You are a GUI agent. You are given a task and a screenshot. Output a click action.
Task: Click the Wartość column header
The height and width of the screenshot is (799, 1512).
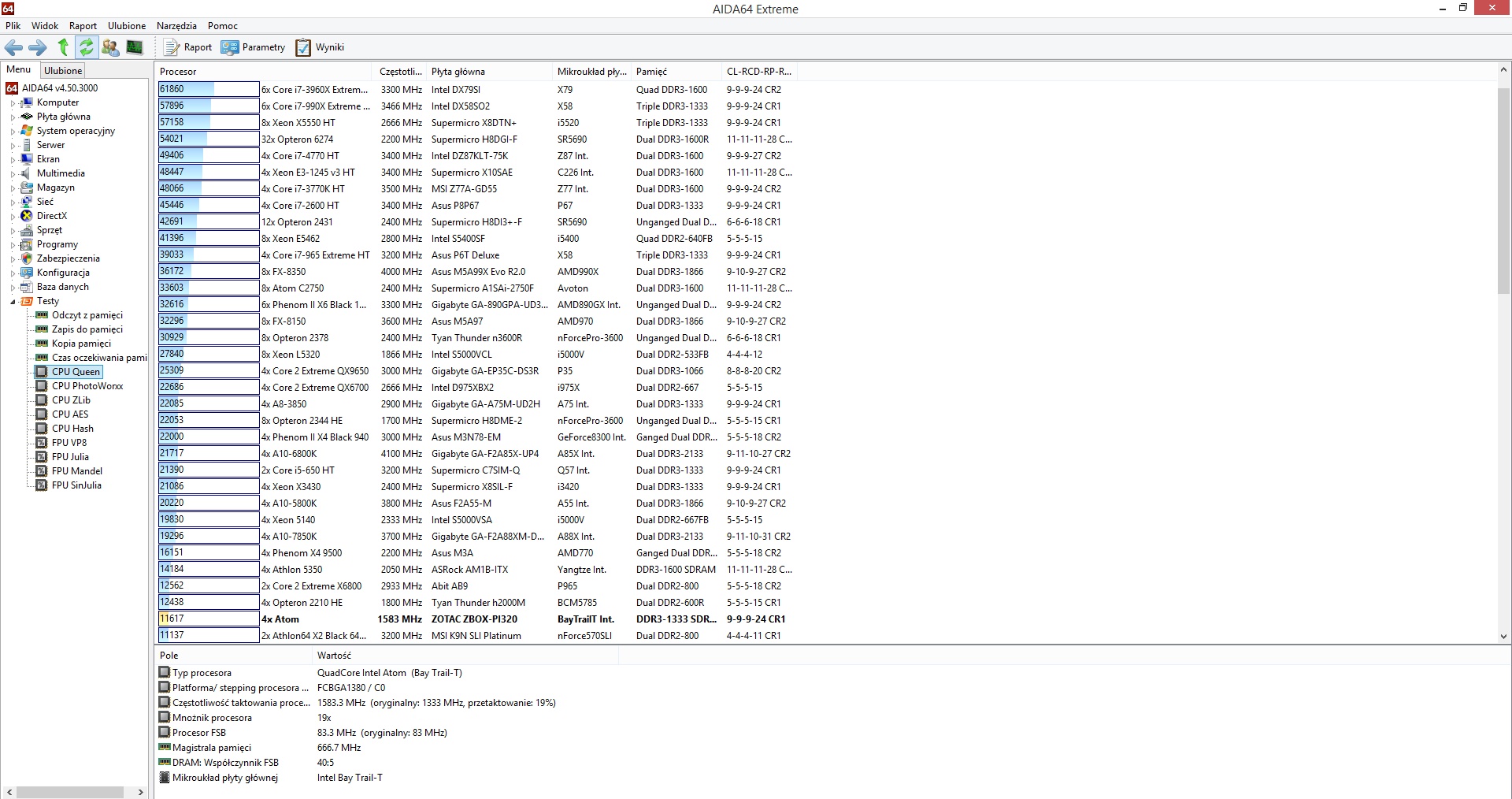(x=465, y=655)
